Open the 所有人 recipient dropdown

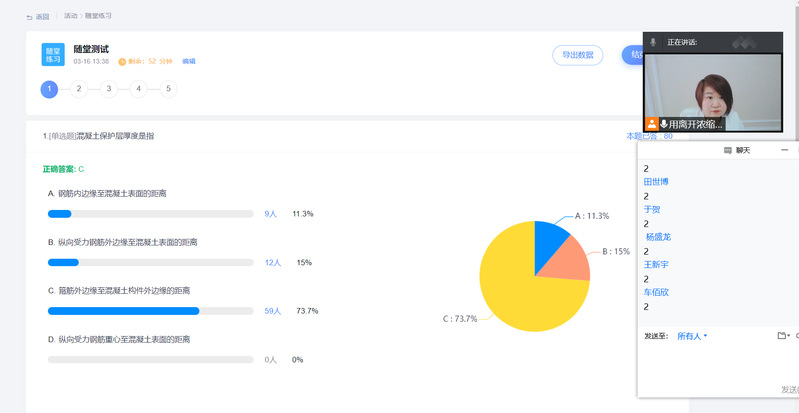[692, 336]
